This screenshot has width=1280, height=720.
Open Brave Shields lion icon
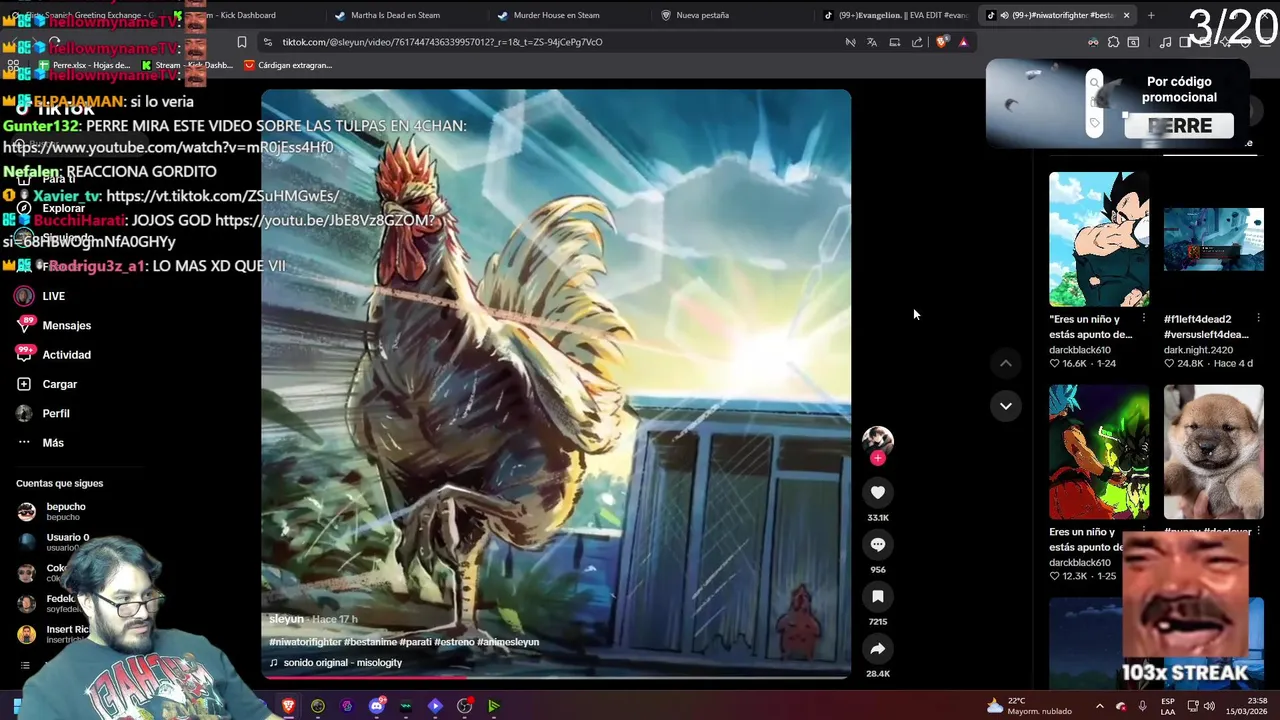[941, 42]
